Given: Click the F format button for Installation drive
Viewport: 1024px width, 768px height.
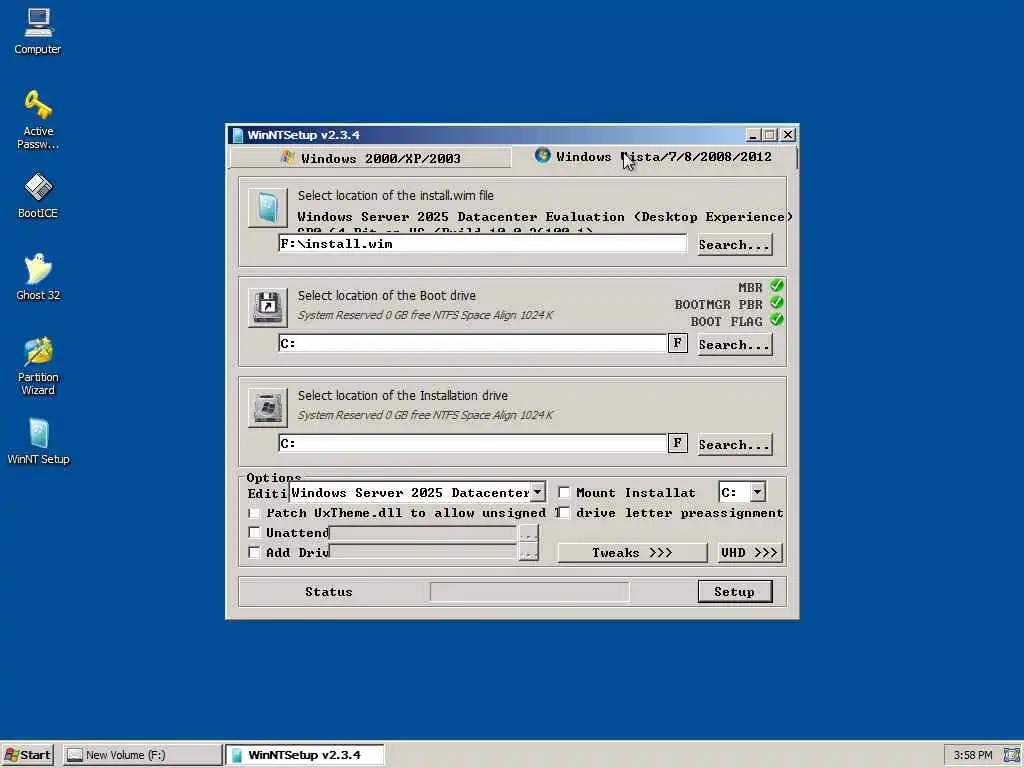Looking at the screenshot, I should 677,443.
